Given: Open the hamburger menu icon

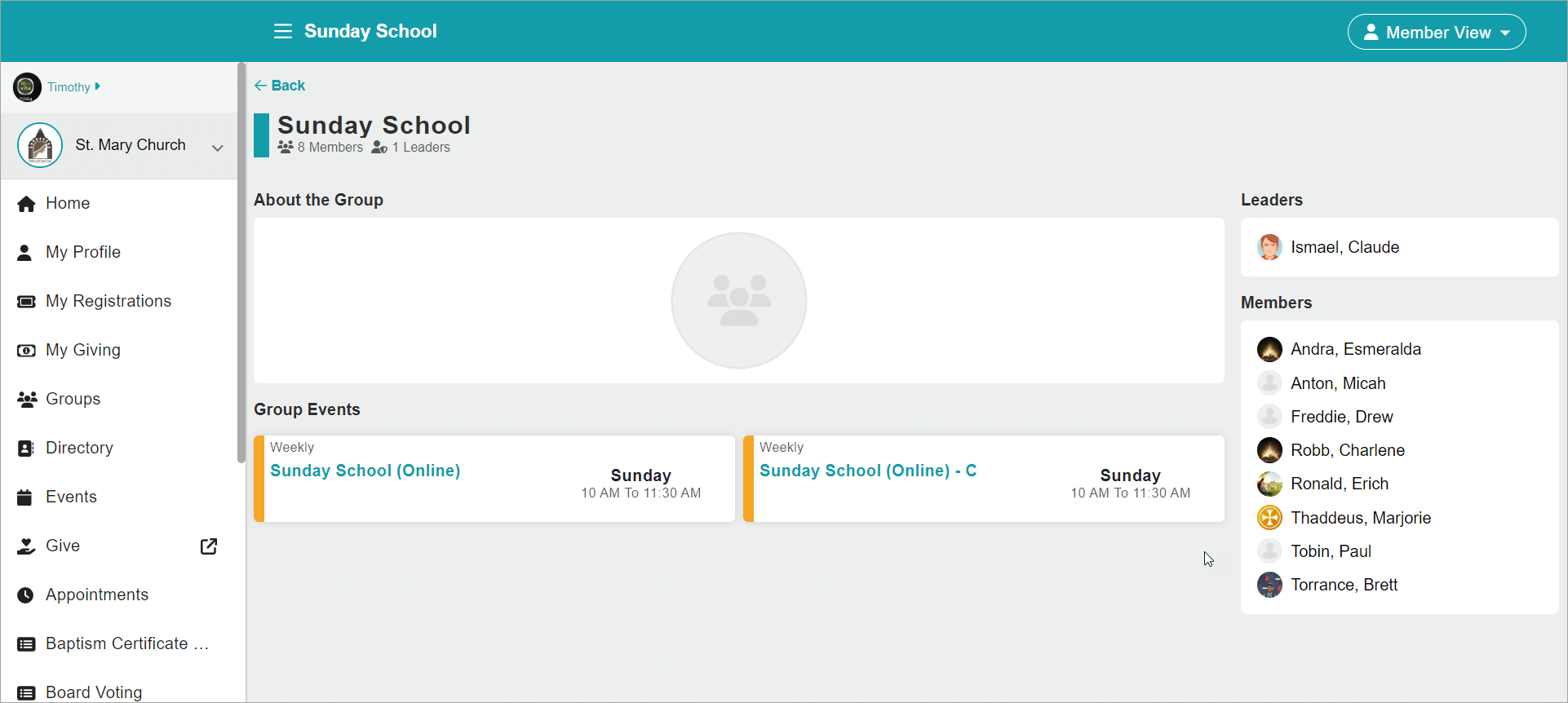Looking at the screenshot, I should 283,31.
